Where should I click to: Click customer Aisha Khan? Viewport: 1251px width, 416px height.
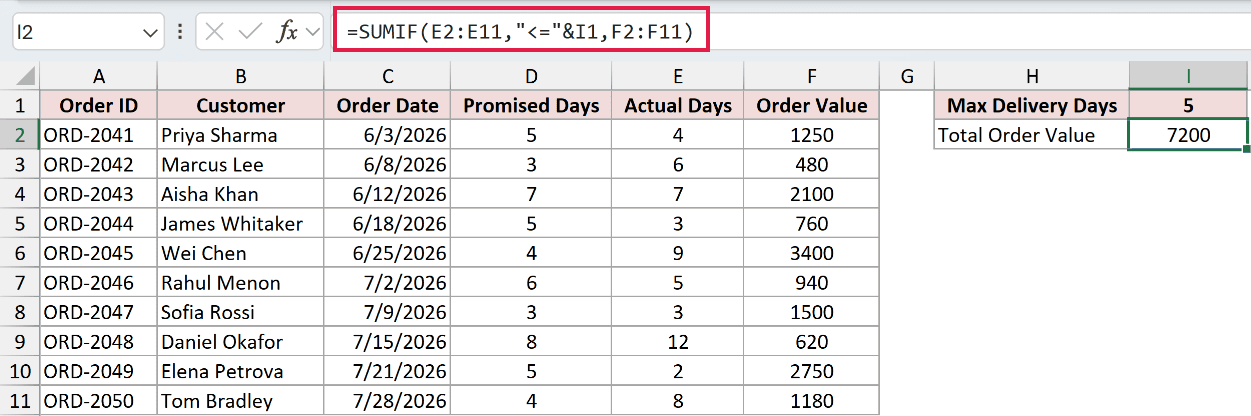coord(240,194)
